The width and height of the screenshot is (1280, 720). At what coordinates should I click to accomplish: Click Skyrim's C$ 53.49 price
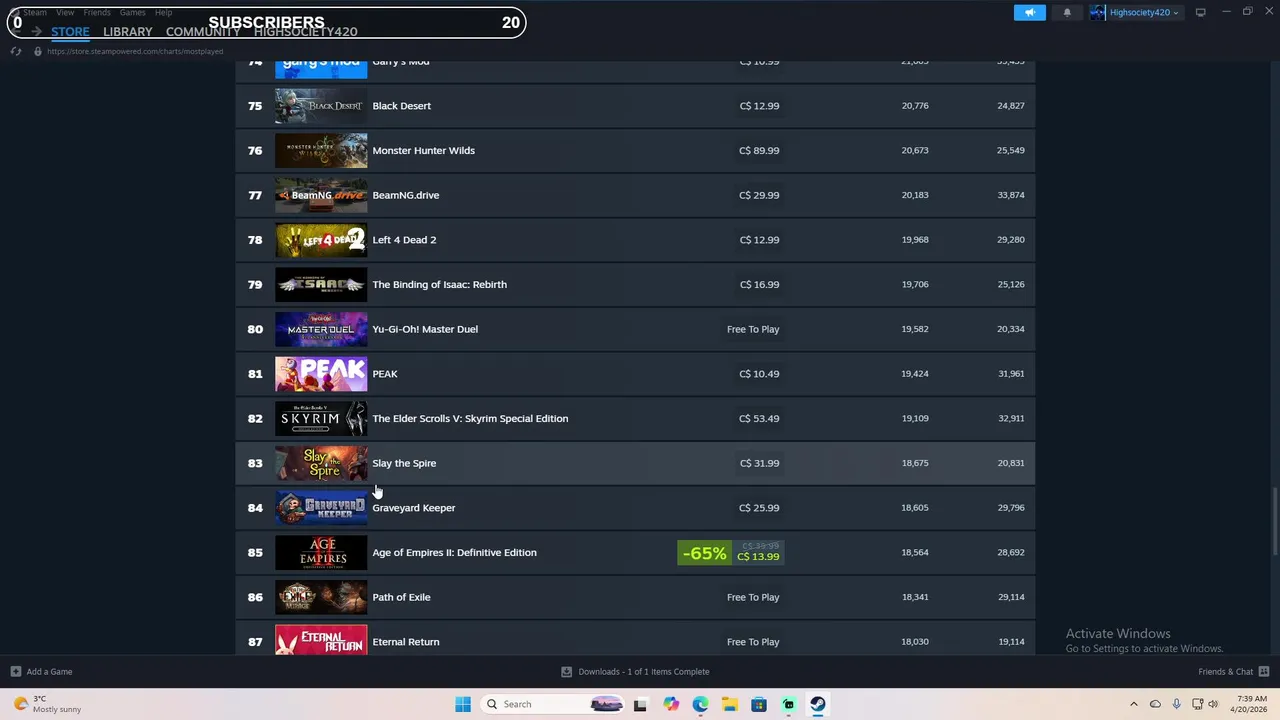point(759,418)
